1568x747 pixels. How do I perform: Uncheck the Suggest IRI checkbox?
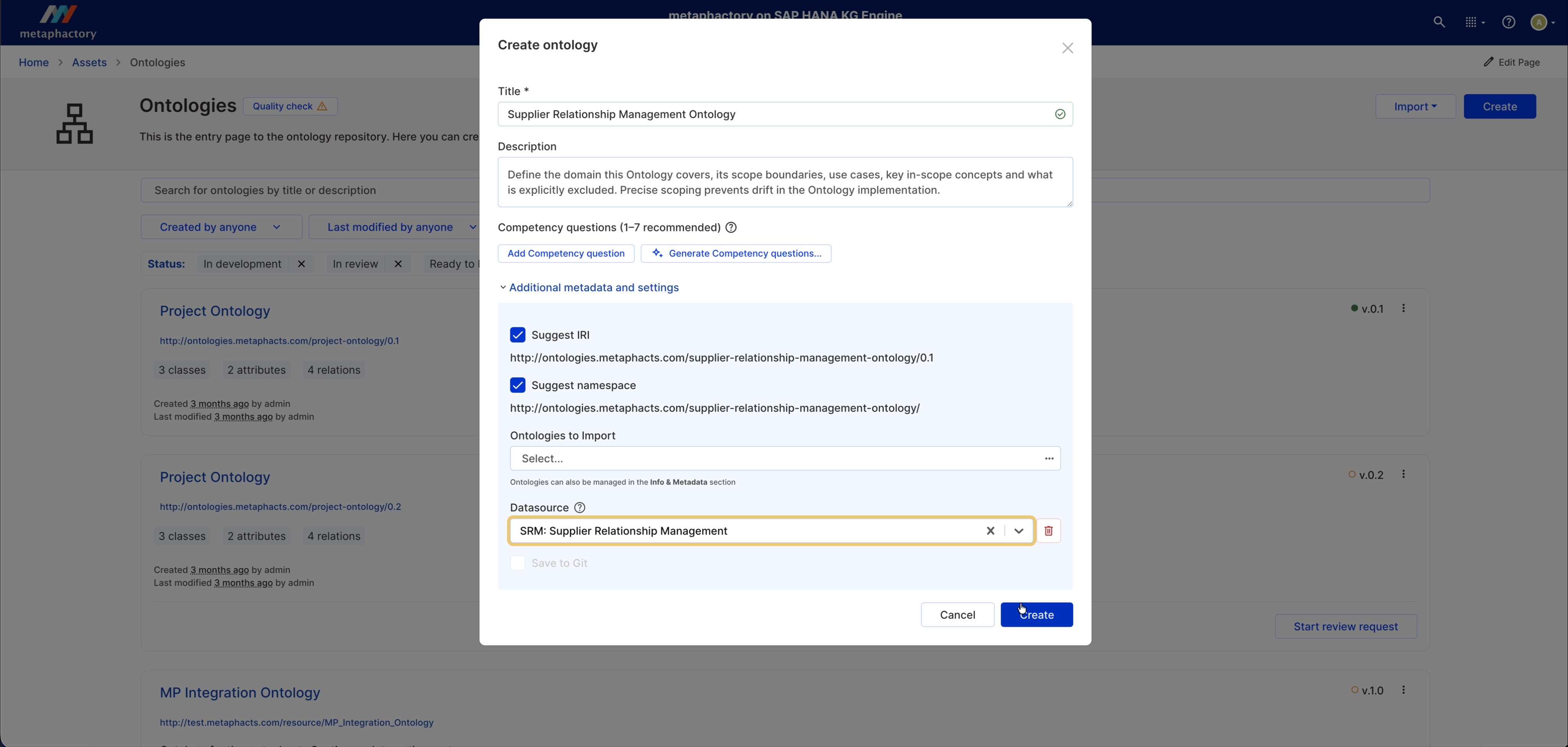click(x=518, y=335)
